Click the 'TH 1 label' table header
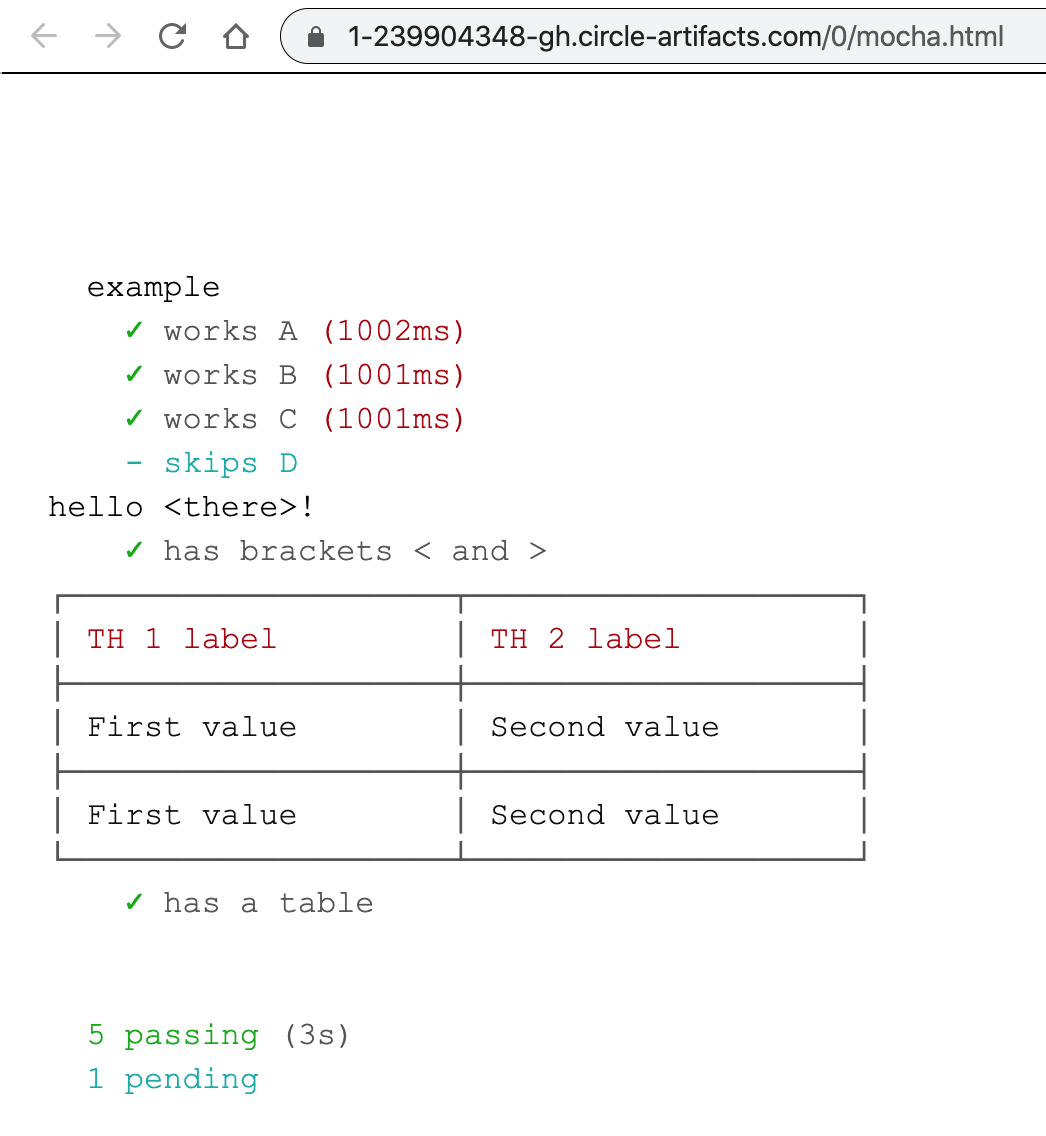 coord(182,638)
